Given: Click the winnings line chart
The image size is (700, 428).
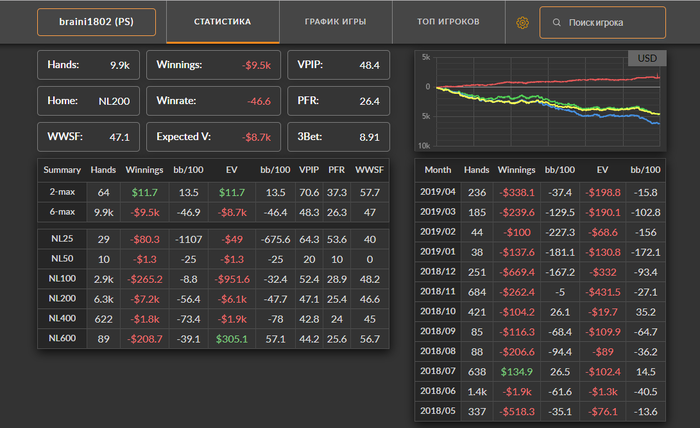Looking at the screenshot, I should tap(539, 101).
